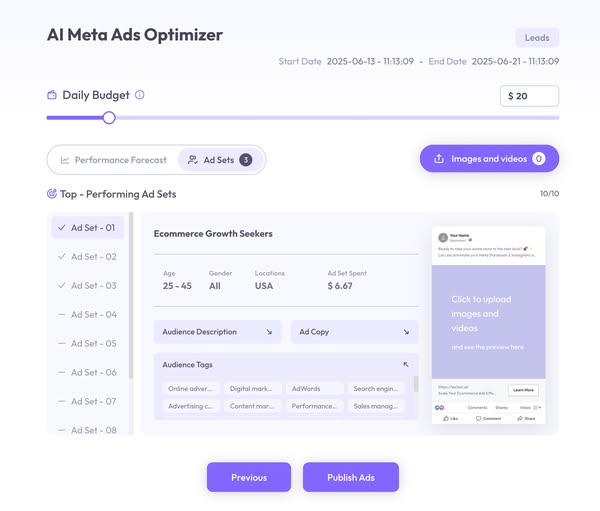Click the profile avatar in ad preview
Image resolution: width=600 pixels, height=511 pixels.
[x=442, y=238]
